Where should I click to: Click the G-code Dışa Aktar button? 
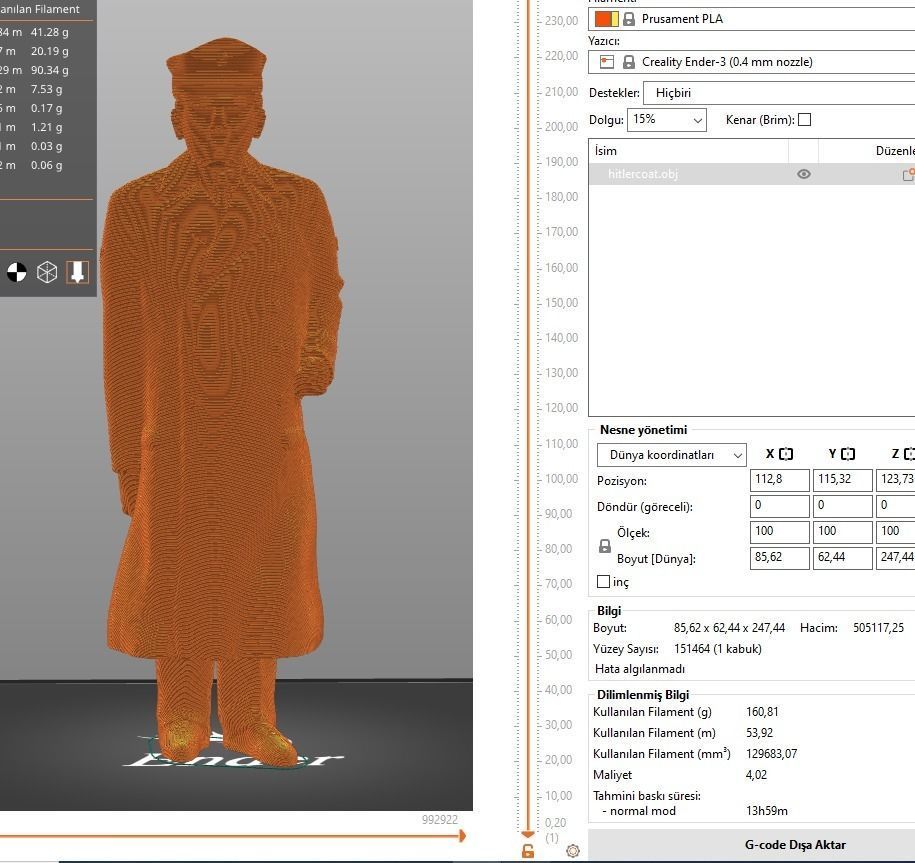[752, 845]
